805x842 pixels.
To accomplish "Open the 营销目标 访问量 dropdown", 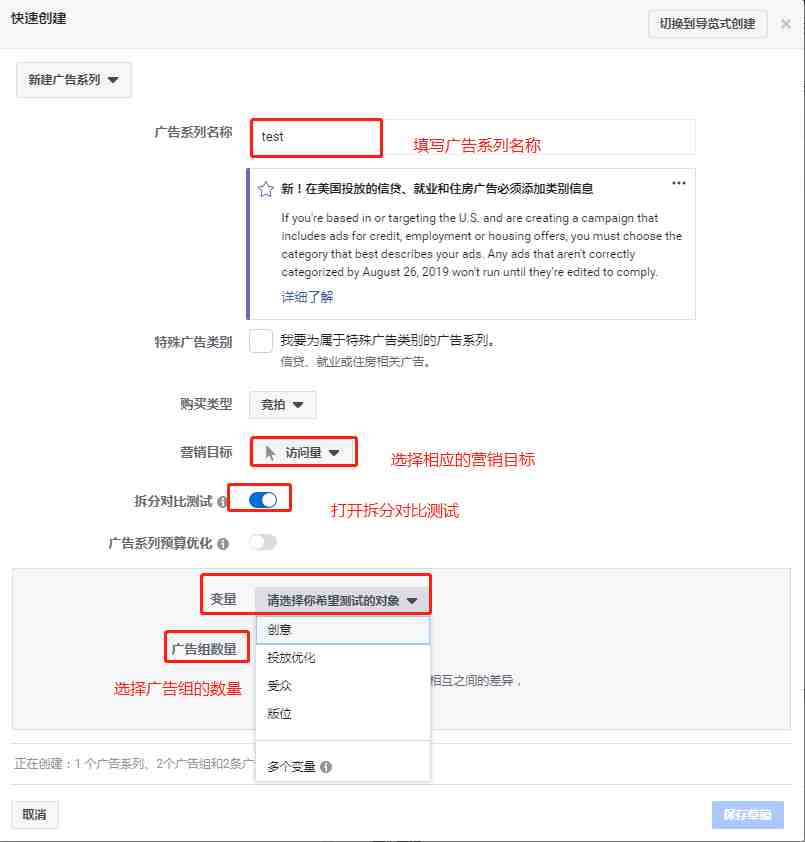I will 303,453.
